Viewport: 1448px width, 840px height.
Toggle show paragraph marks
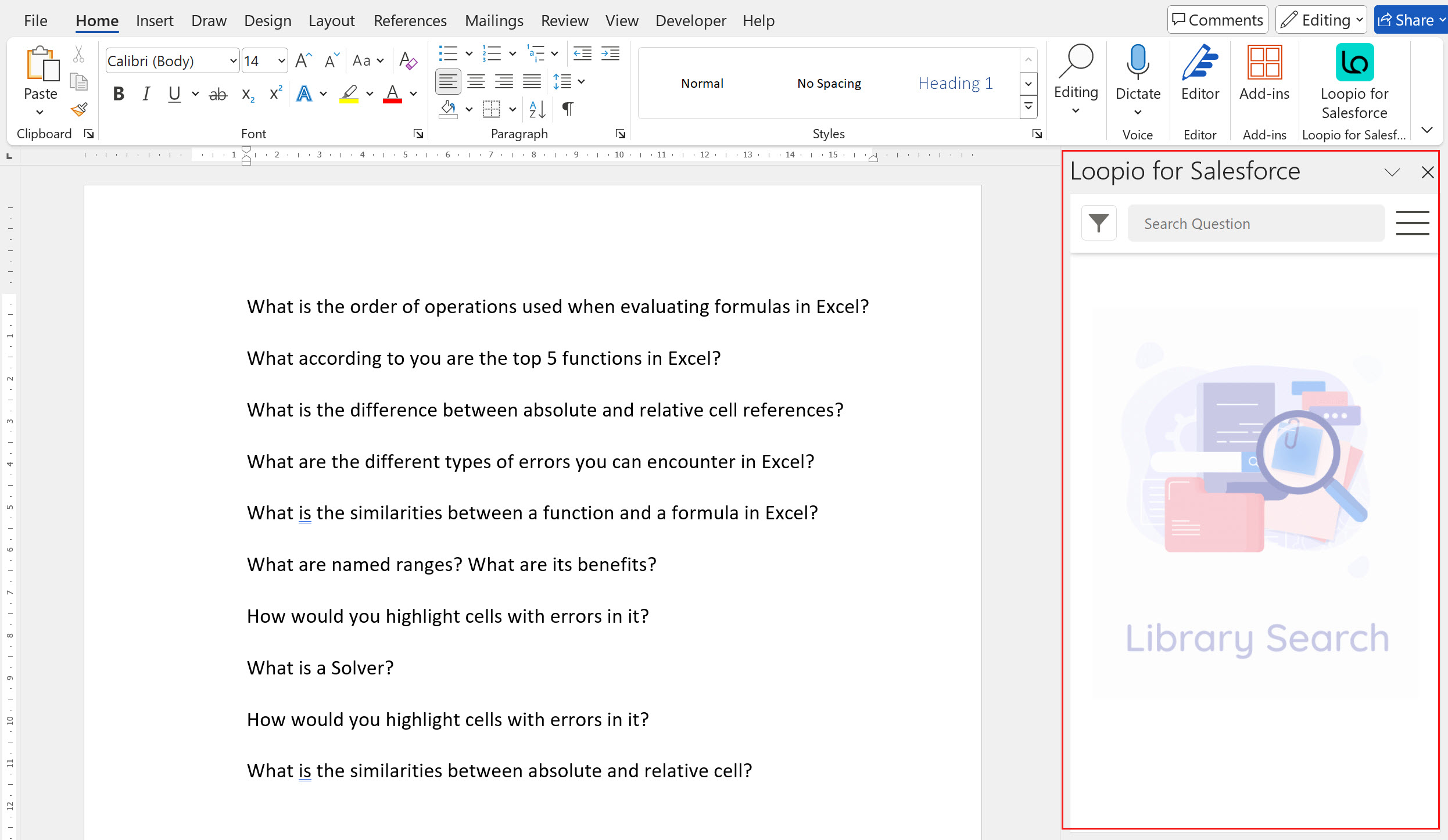pos(568,109)
